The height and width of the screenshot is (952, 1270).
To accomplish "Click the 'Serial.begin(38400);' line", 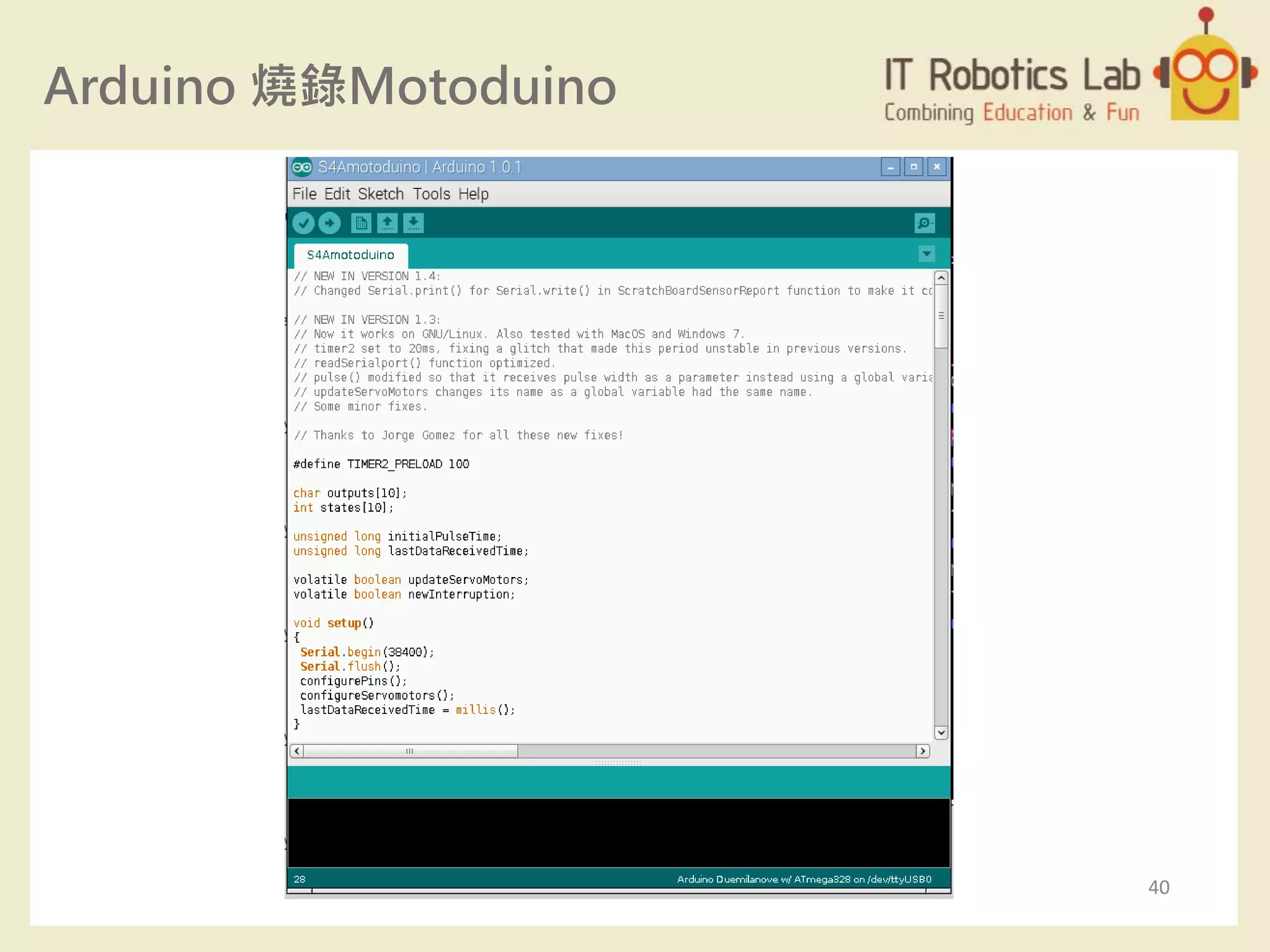I will (367, 652).
